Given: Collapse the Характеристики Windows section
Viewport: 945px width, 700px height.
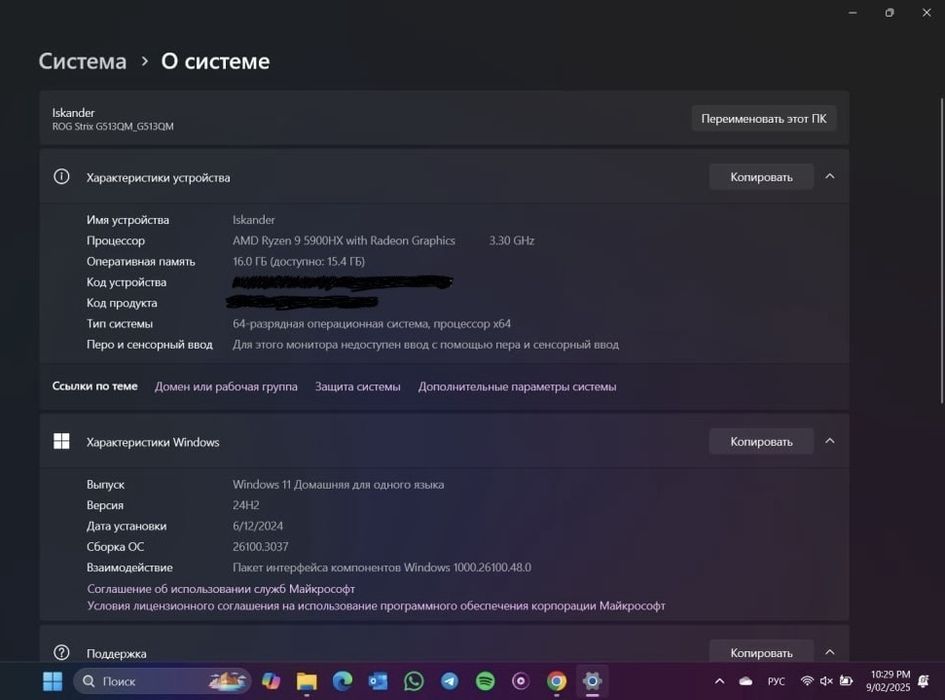Looking at the screenshot, I should [830, 441].
